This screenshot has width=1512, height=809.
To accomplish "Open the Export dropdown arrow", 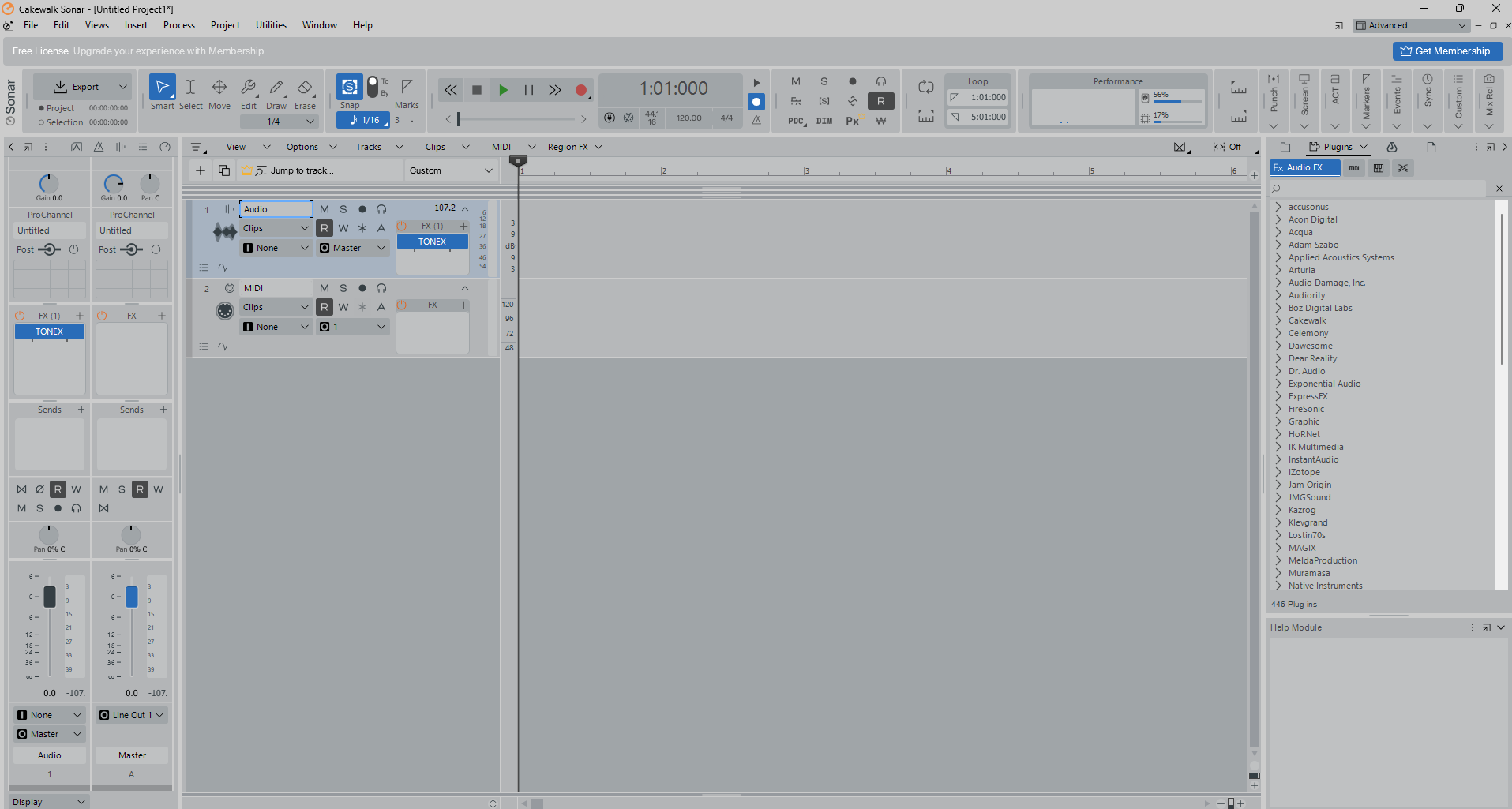I will [123, 87].
